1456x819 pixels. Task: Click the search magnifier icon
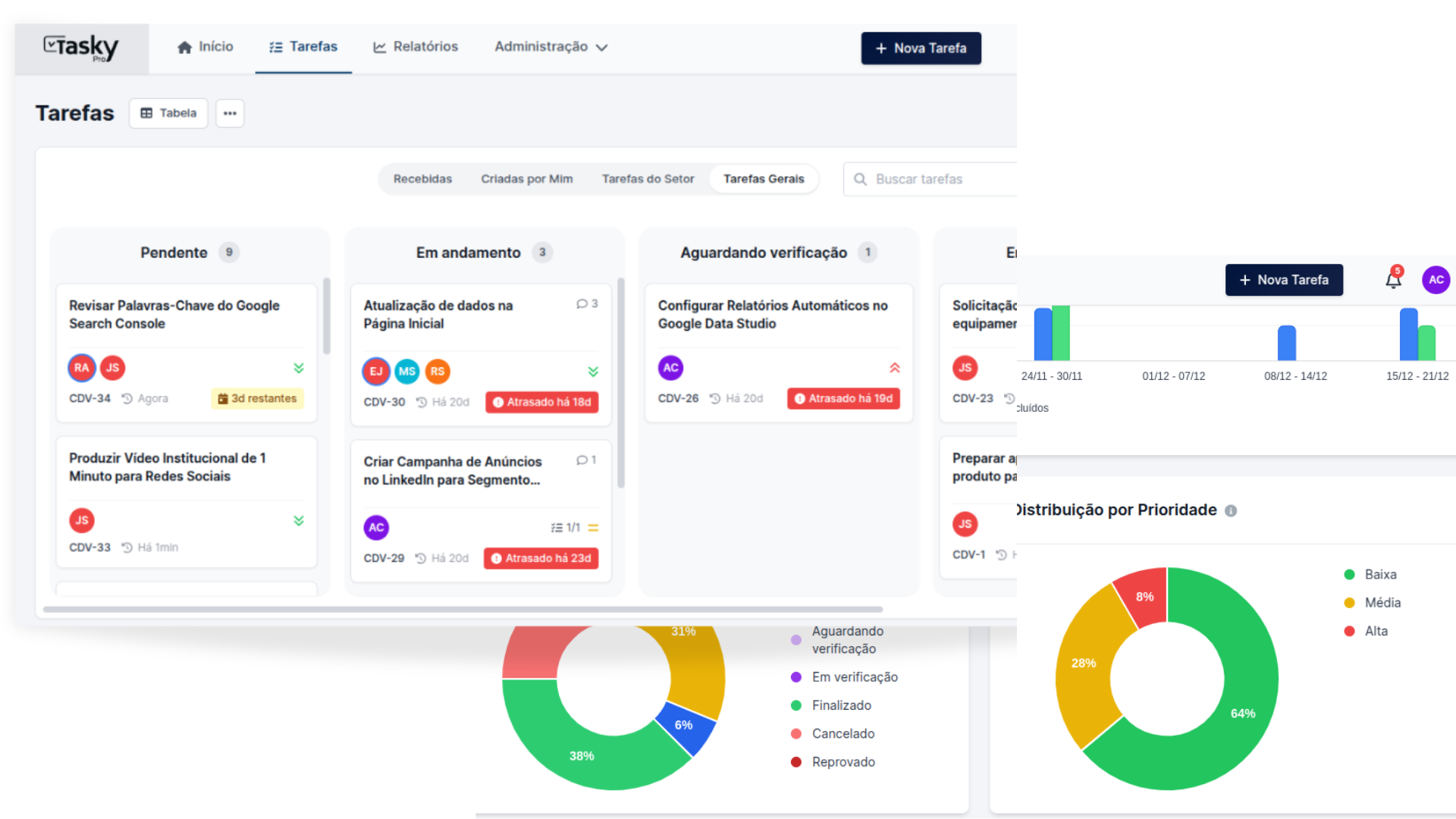click(x=861, y=179)
